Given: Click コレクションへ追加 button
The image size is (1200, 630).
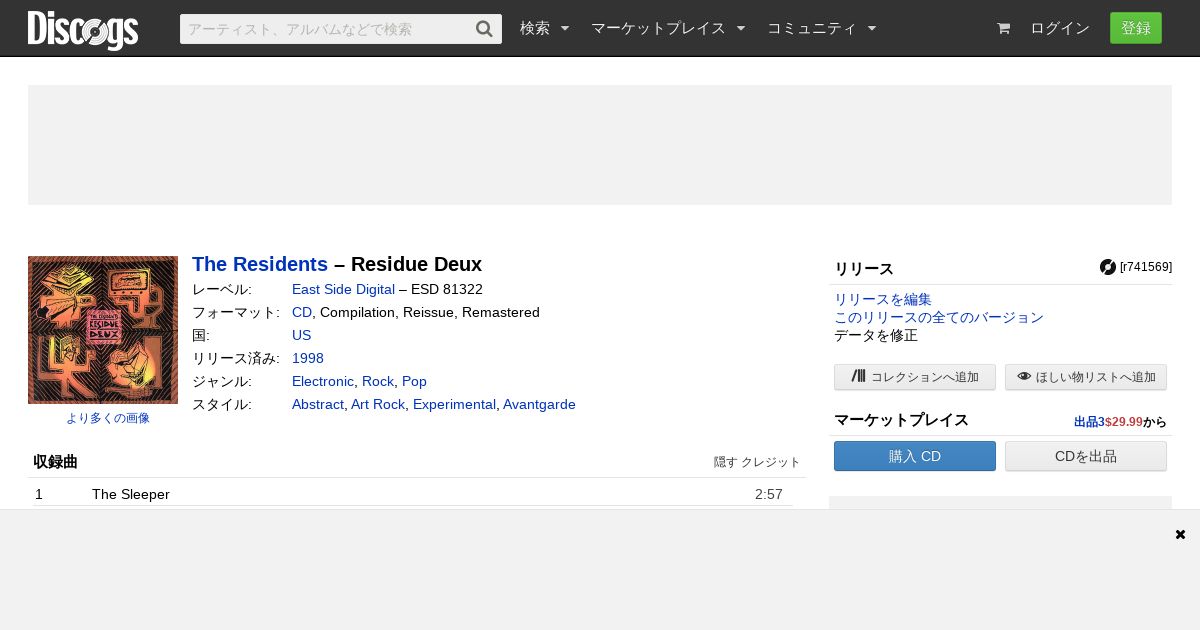Looking at the screenshot, I should click(x=915, y=377).
